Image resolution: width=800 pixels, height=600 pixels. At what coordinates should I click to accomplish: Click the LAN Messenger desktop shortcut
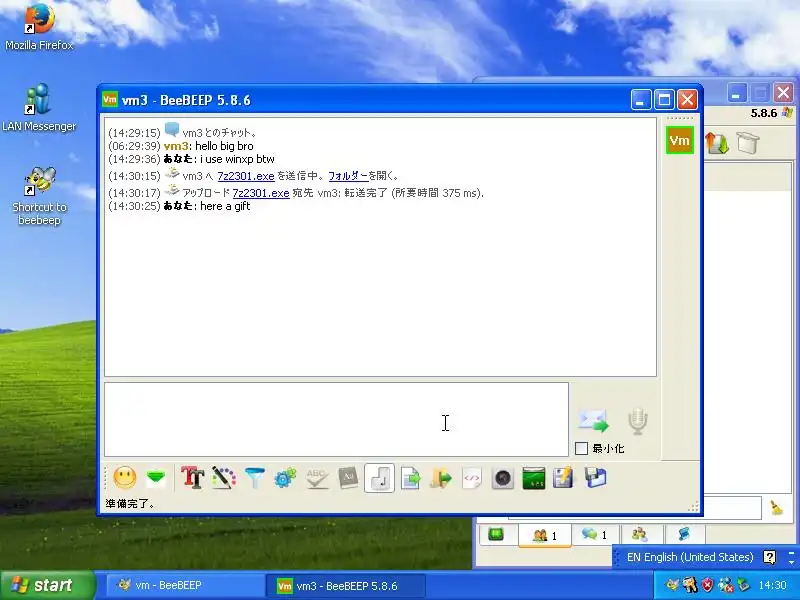click(x=39, y=107)
